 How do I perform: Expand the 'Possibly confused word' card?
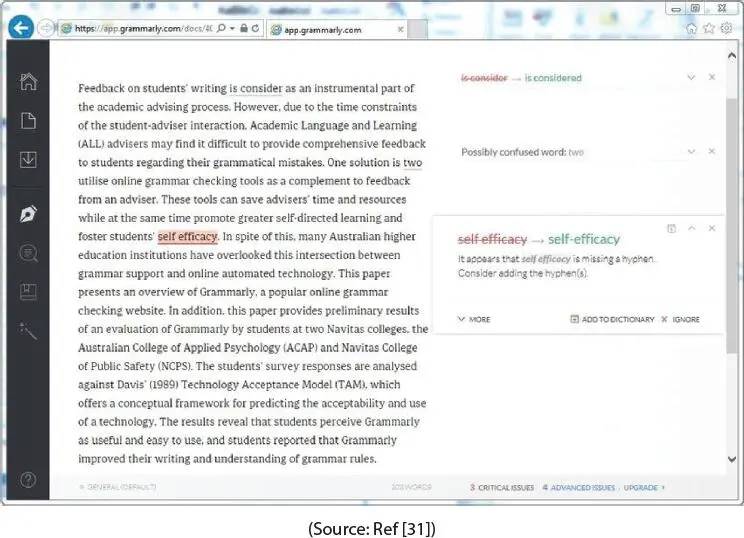point(692,151)
